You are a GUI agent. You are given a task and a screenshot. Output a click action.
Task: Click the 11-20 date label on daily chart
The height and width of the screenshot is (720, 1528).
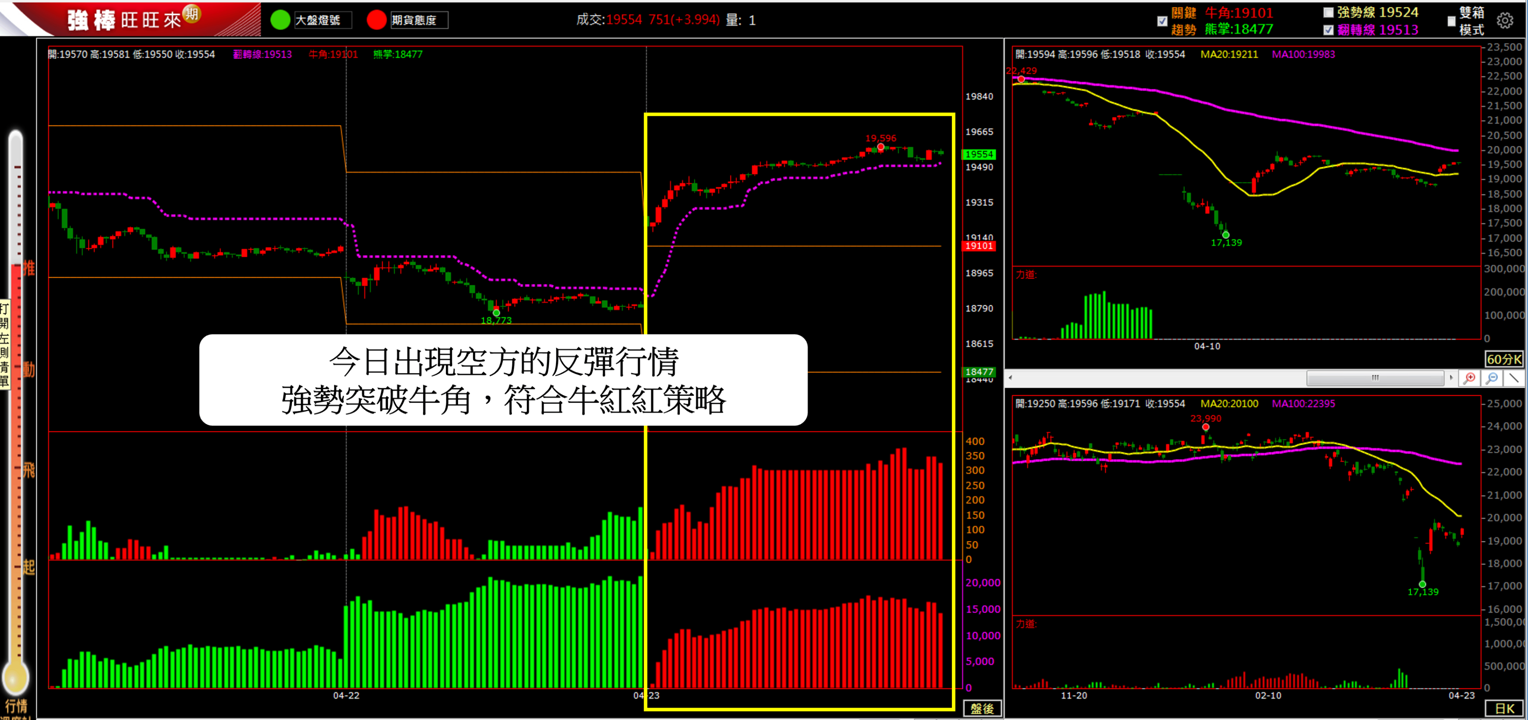pyautogui.click(x=1074, y=694)
